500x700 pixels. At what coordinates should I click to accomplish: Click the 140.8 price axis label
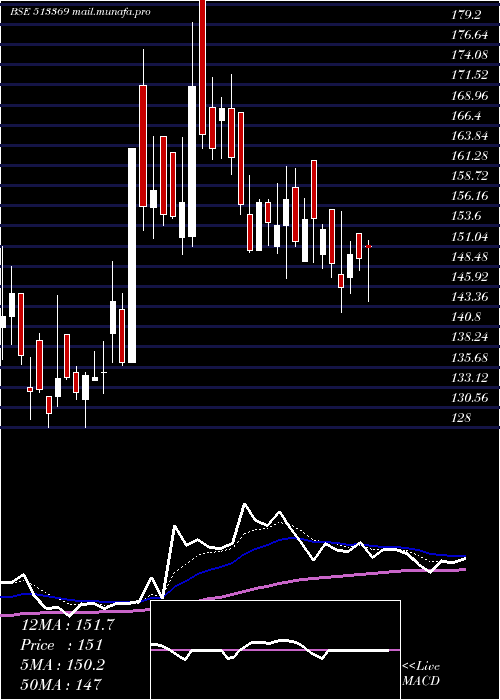click(x=466, y=317)
